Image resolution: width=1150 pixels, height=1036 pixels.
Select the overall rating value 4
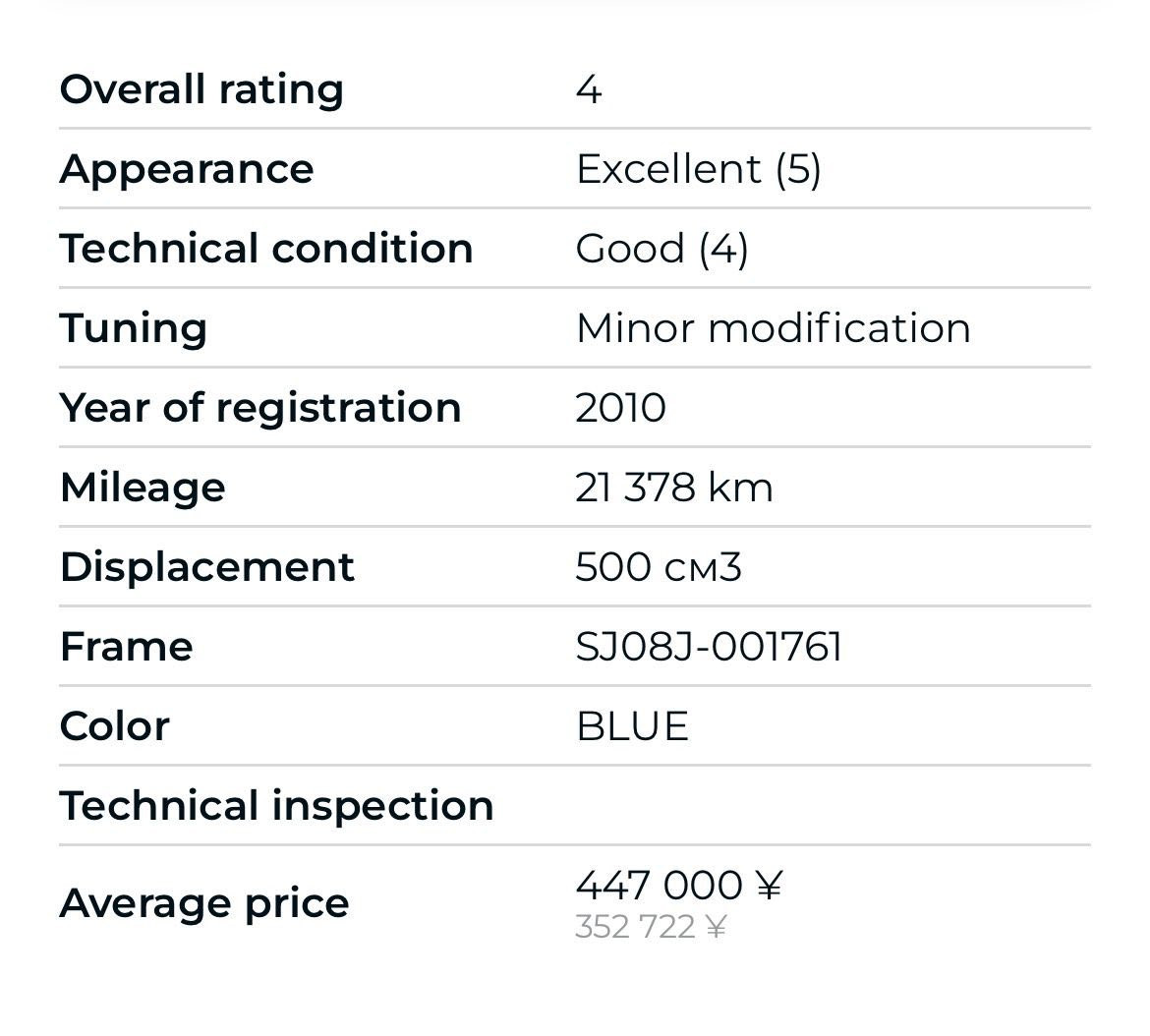click(588, 89)
